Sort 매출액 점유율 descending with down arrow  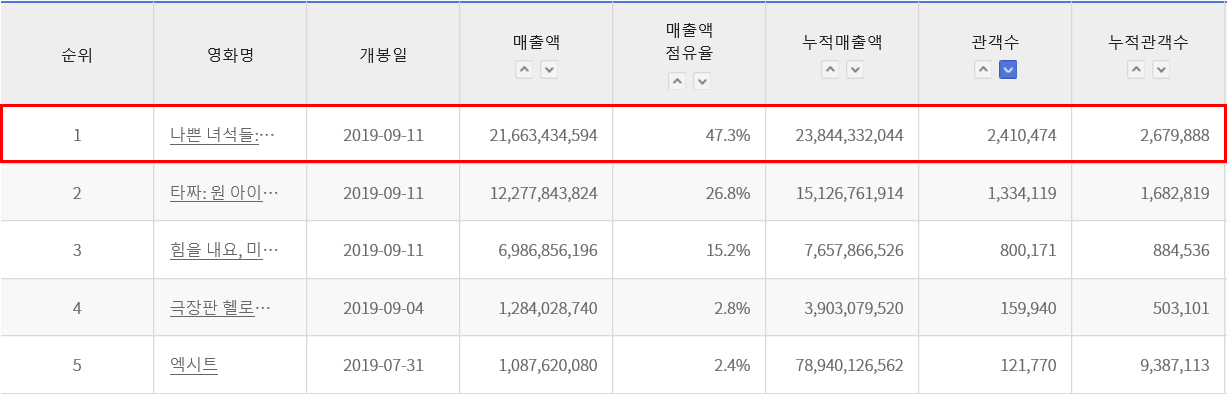click(x=702, y=81)
